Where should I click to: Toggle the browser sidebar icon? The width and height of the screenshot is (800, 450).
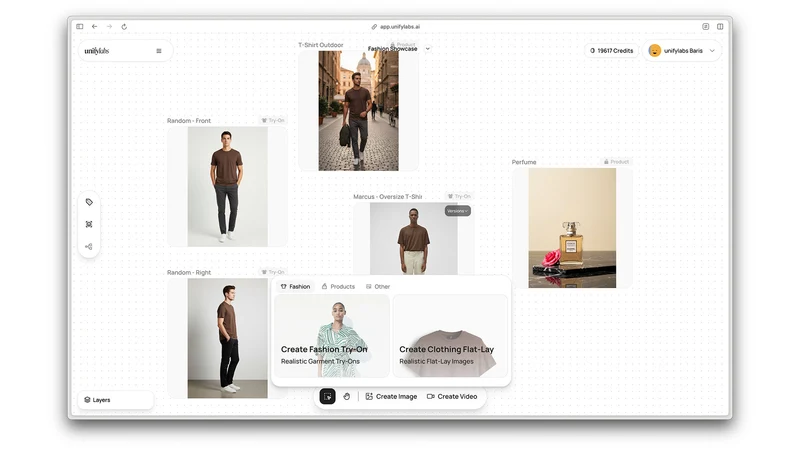tap(80, 27)
